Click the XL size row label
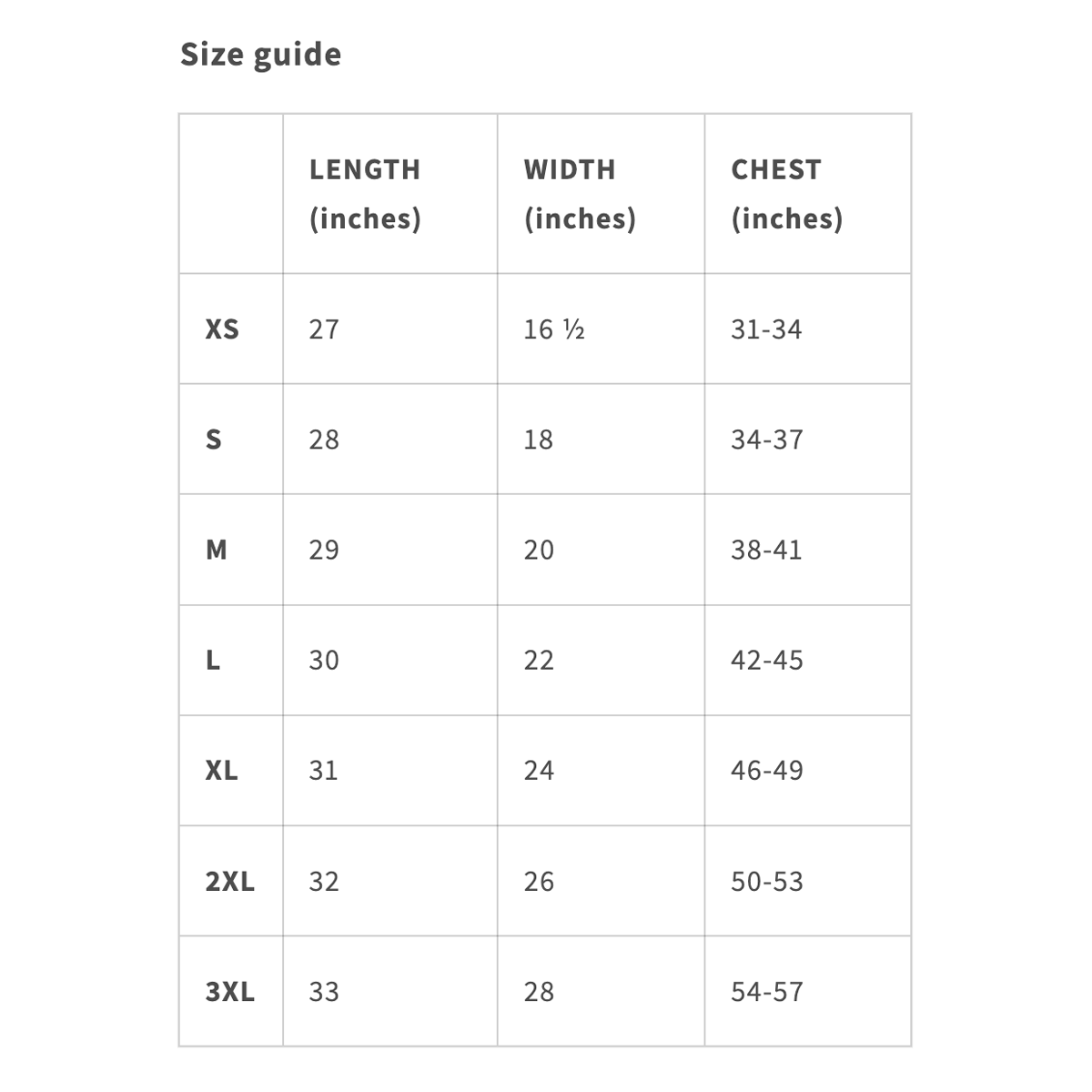Screen dimensions: 1092x1092 click(x=222, y=771)
